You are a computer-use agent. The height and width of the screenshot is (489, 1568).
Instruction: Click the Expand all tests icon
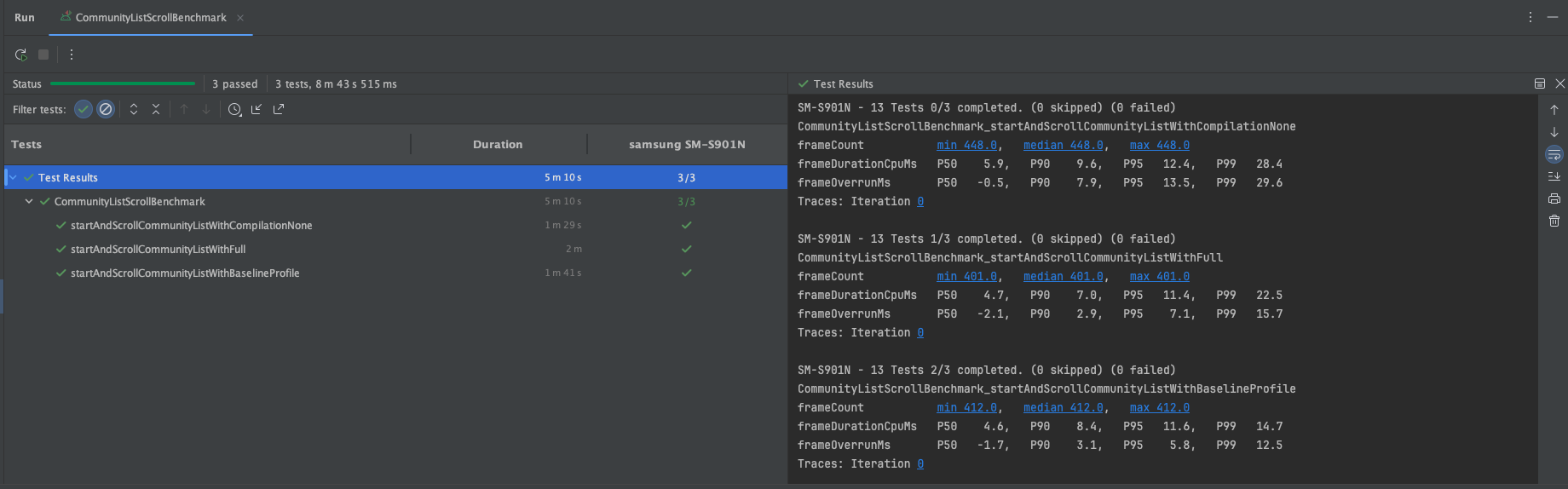(134, 109)
